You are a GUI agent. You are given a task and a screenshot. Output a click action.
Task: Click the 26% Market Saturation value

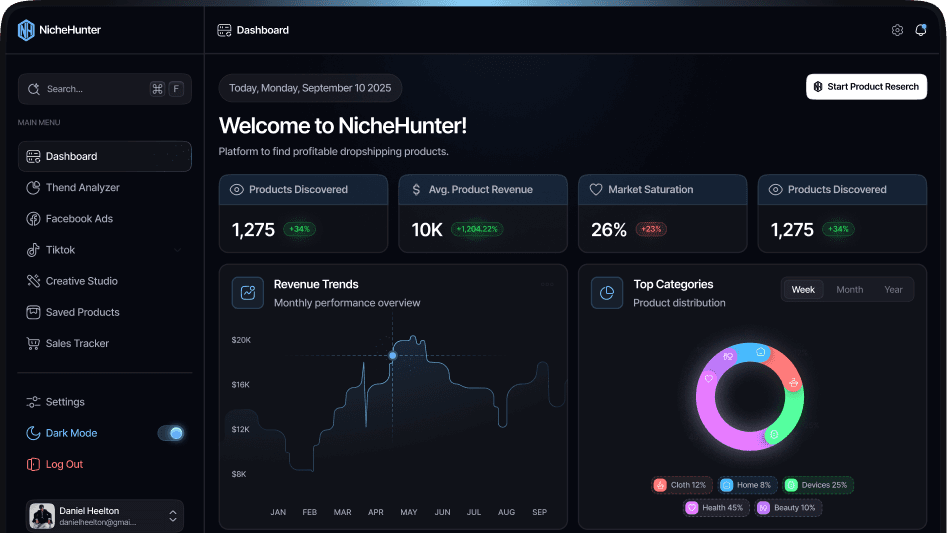click(609, 229)
